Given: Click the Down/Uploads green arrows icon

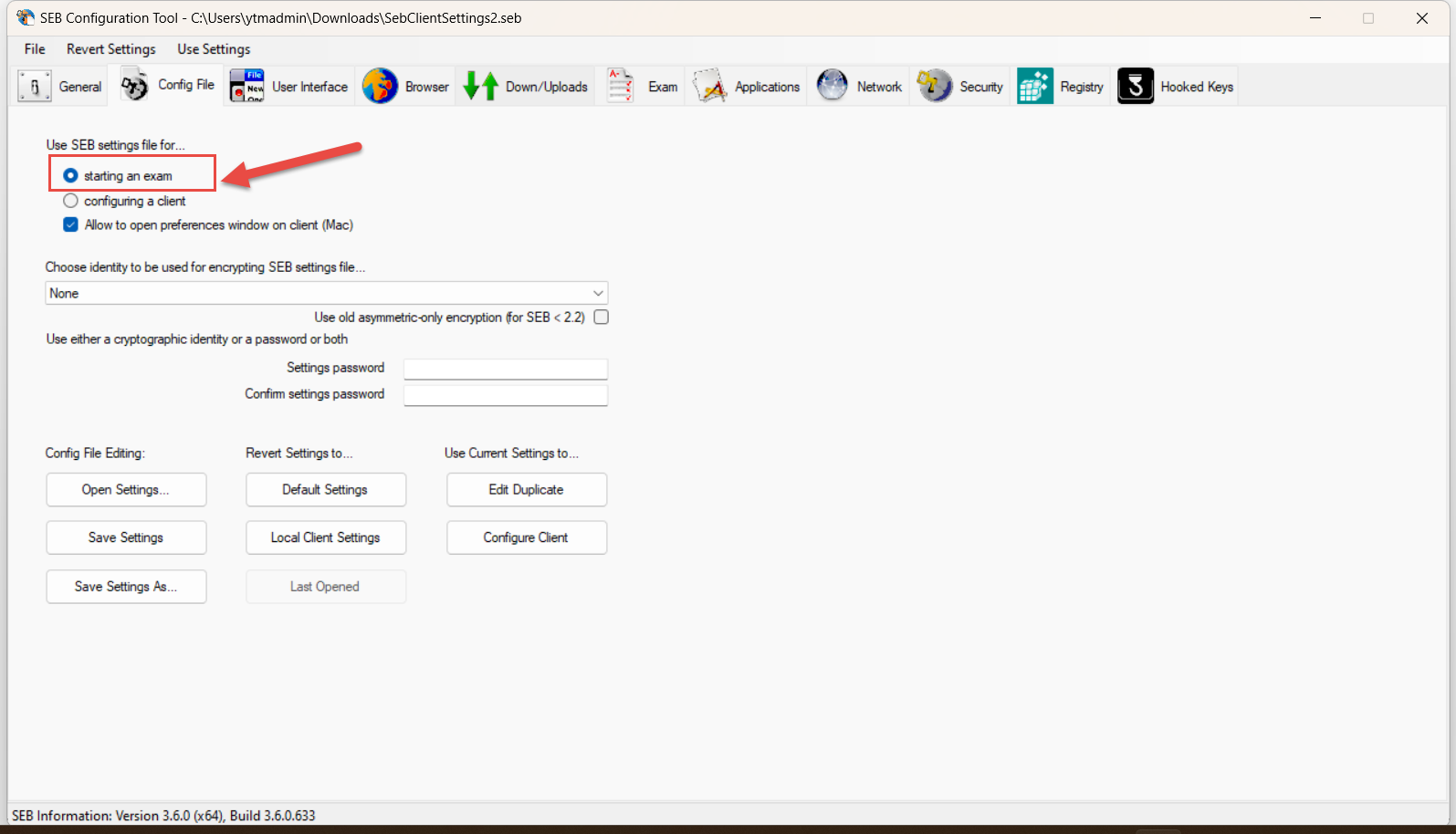Looking at the screenshot, I should coord(480,87).
